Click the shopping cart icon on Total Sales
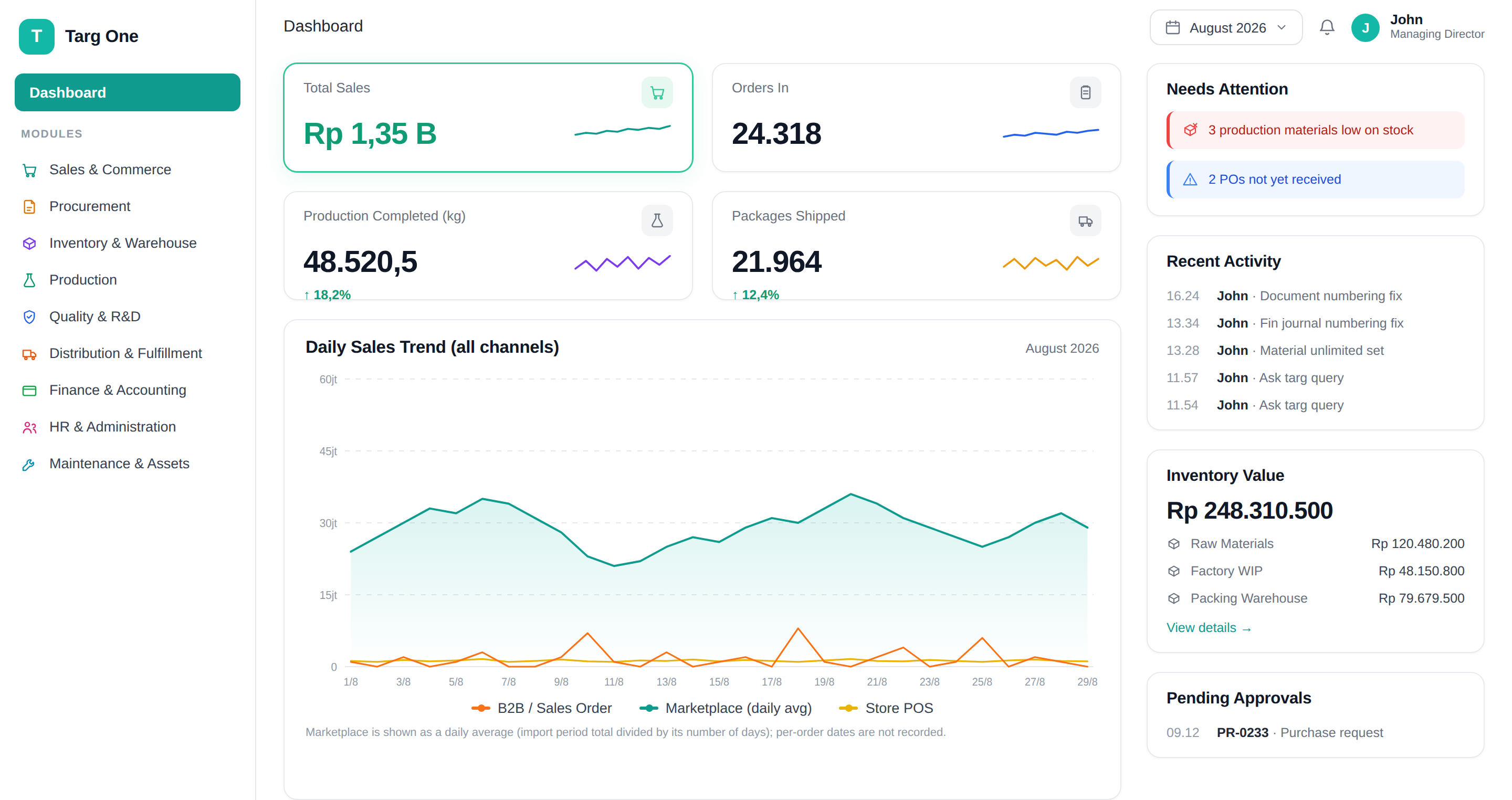The width and height of the screenshot is (1512, 800). (x=657, y=93)
